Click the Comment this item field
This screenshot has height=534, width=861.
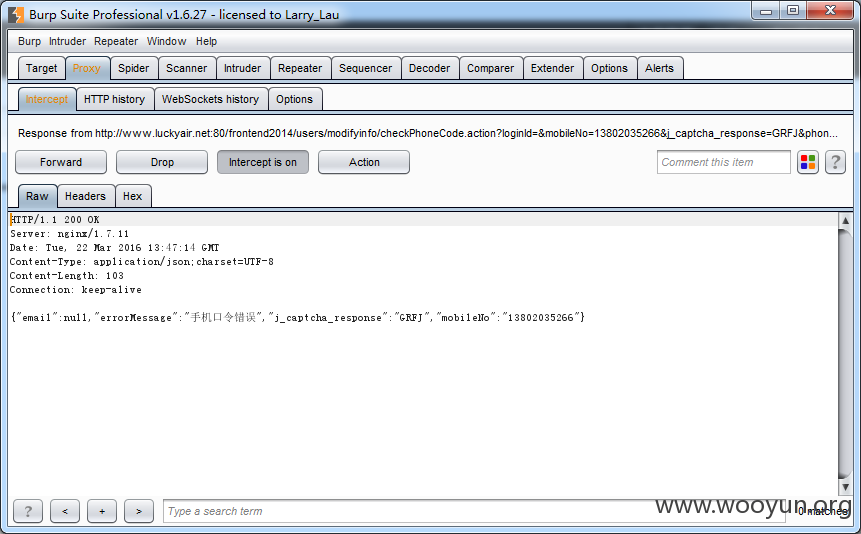coord(723,162)
